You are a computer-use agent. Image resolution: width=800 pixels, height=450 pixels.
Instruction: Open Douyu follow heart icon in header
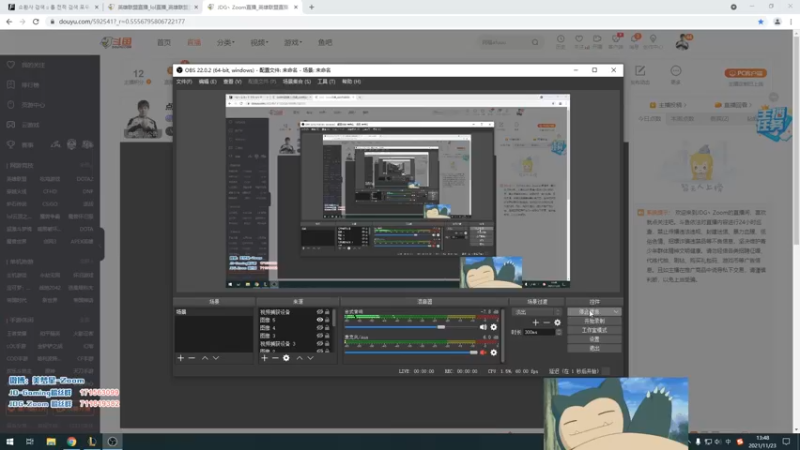click(x=579, y=41)
